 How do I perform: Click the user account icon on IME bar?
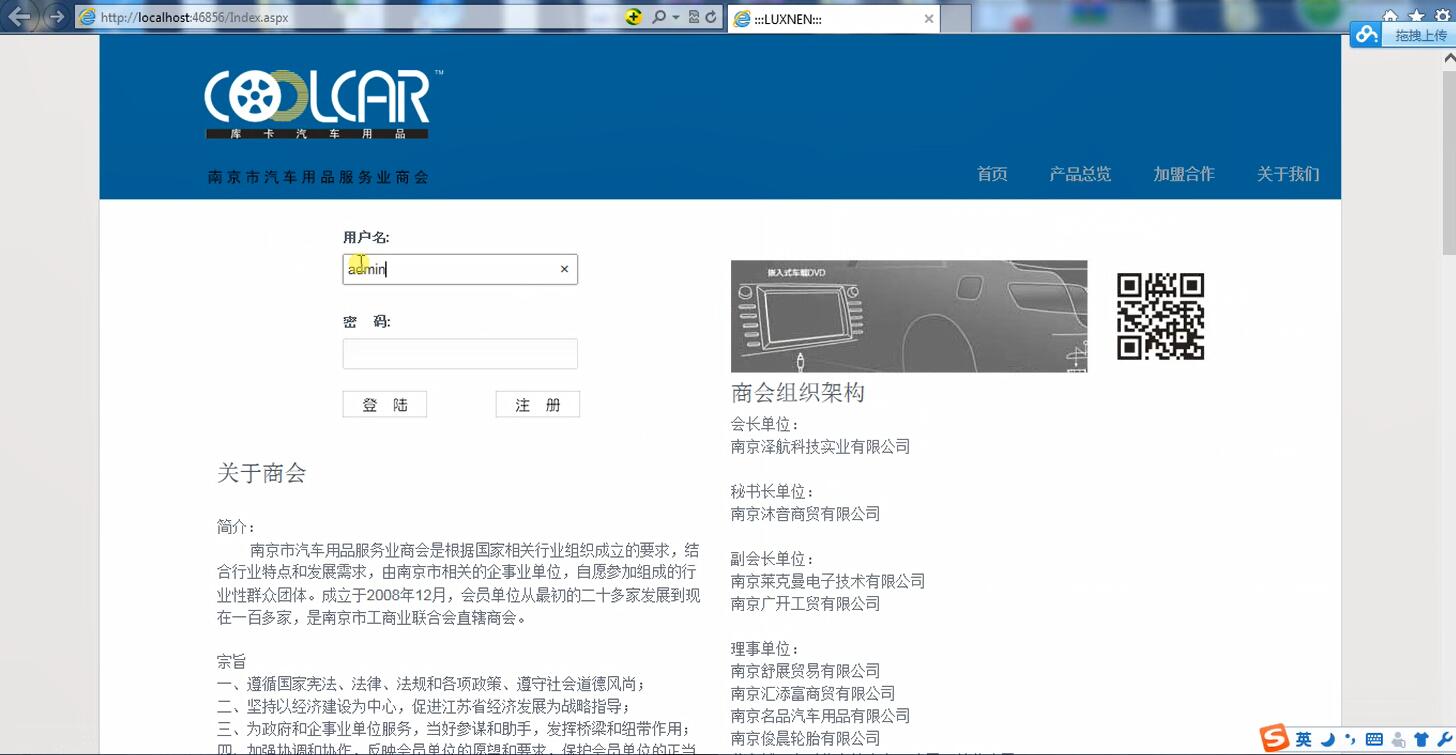[x=1398, y=740]
